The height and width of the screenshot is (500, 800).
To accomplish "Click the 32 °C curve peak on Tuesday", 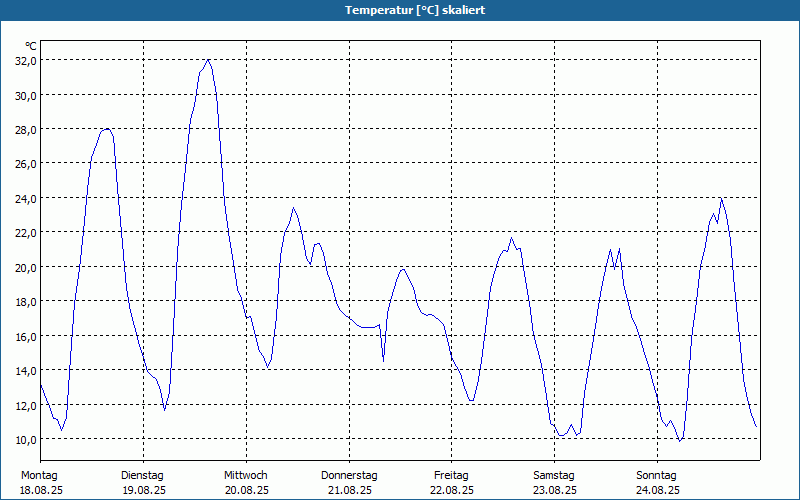I will 208,60.
